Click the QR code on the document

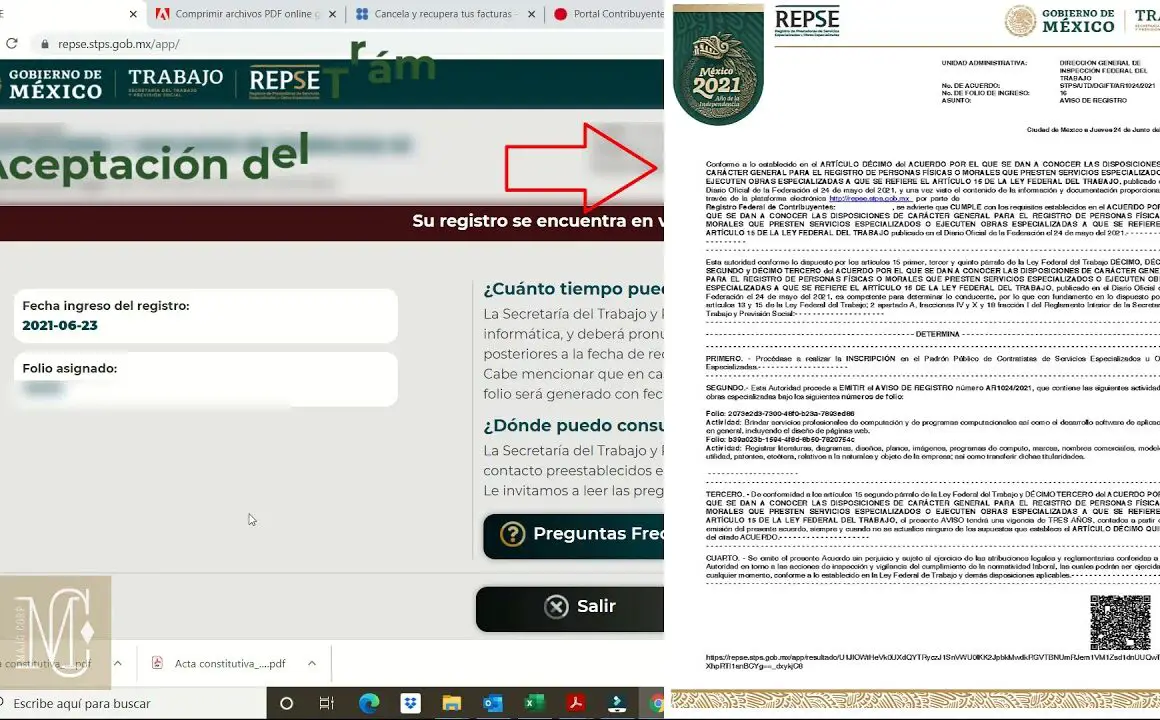pos(1120,622)
